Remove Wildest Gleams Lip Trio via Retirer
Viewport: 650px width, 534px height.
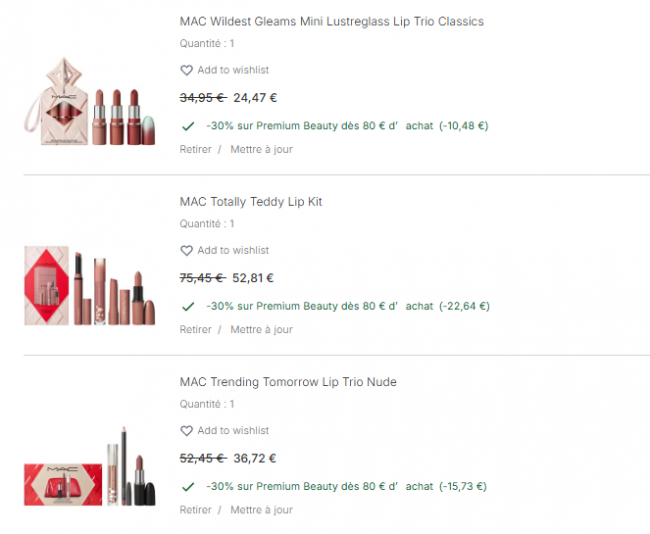[195, 149]
